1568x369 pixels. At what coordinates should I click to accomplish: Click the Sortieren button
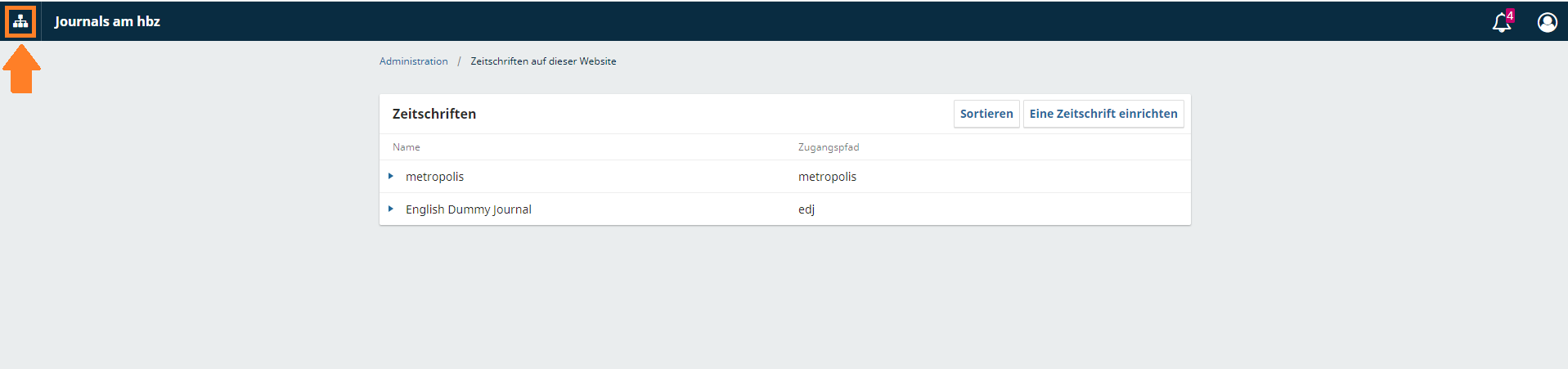point(986,114)
